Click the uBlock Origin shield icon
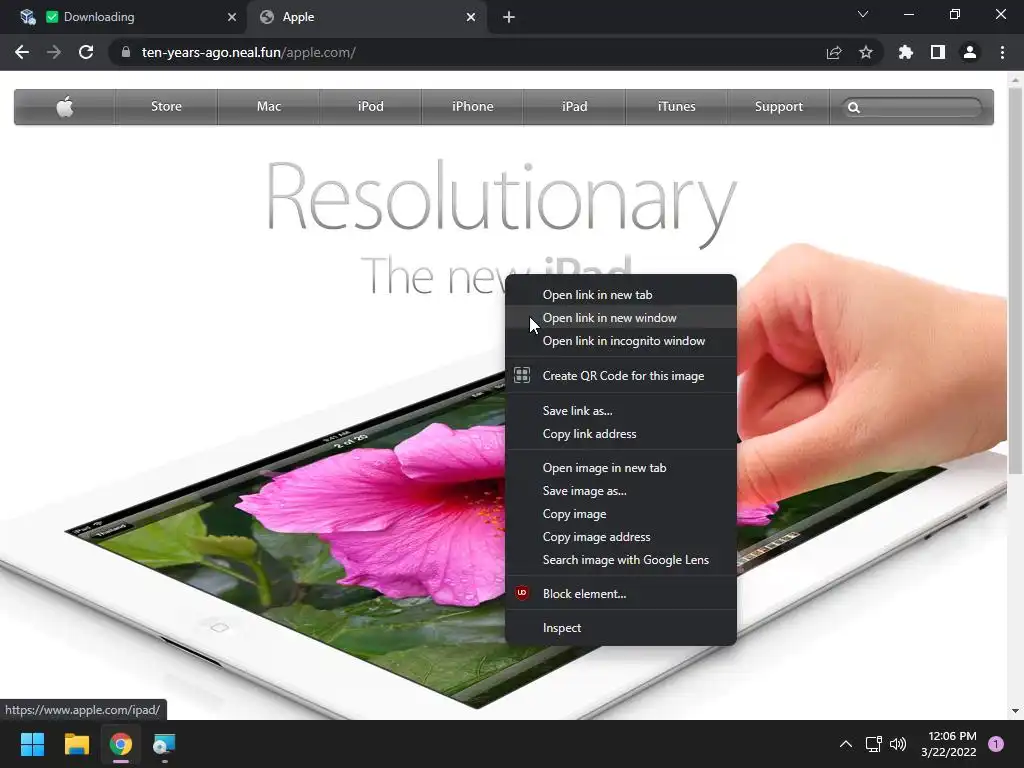This screenshot has width=1024, height=768. [x=522, y=593]
